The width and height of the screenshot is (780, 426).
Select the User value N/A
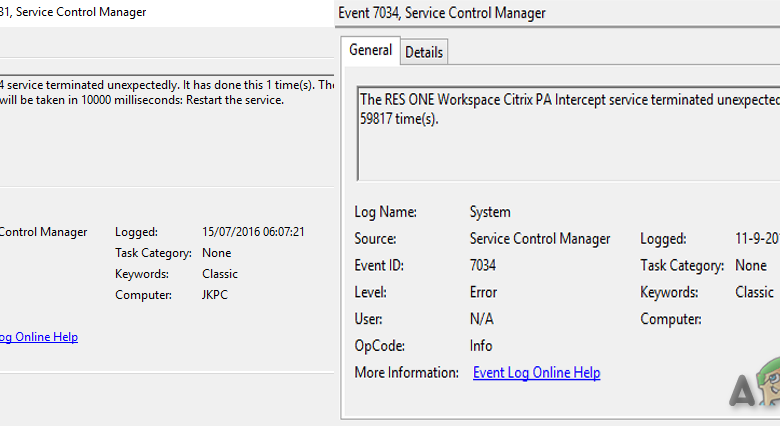click(x=482, y=319)
